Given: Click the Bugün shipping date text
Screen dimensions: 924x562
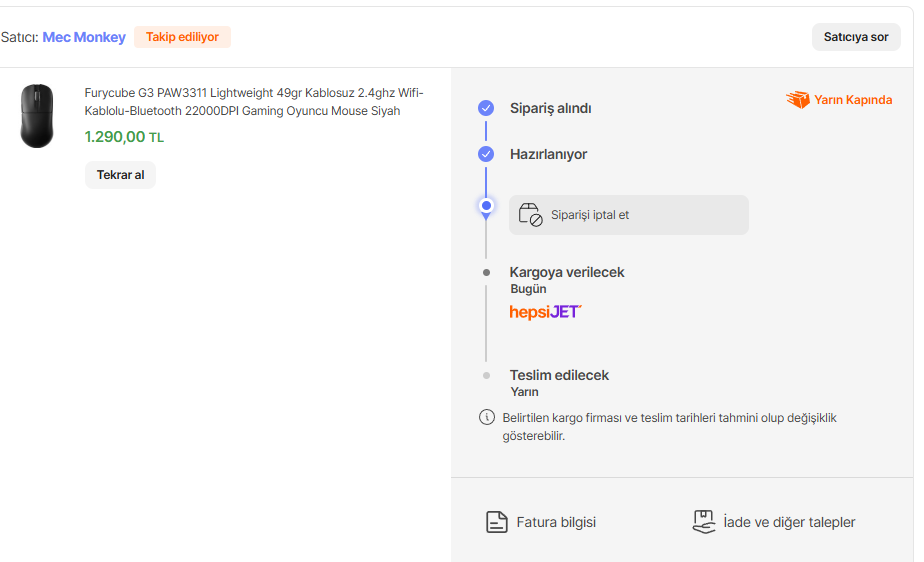Looking at the screenshot, I should 528,289.
